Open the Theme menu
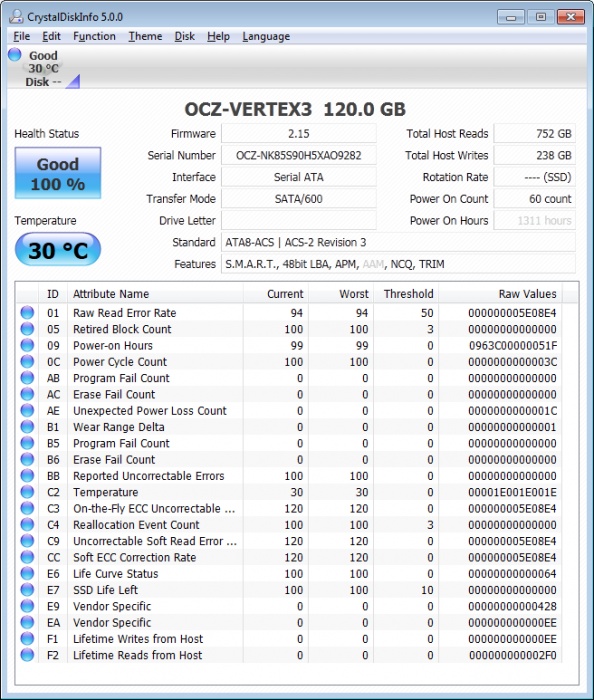This screenshot has width=594, height=700. click(145, 37)
